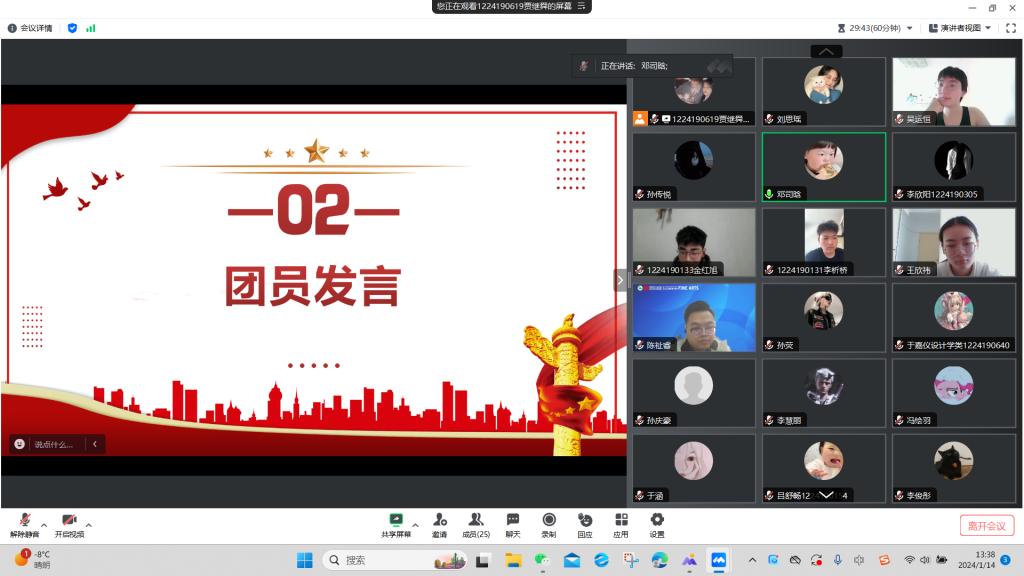Expand share options arrow beside 共享屏幕

415,524
